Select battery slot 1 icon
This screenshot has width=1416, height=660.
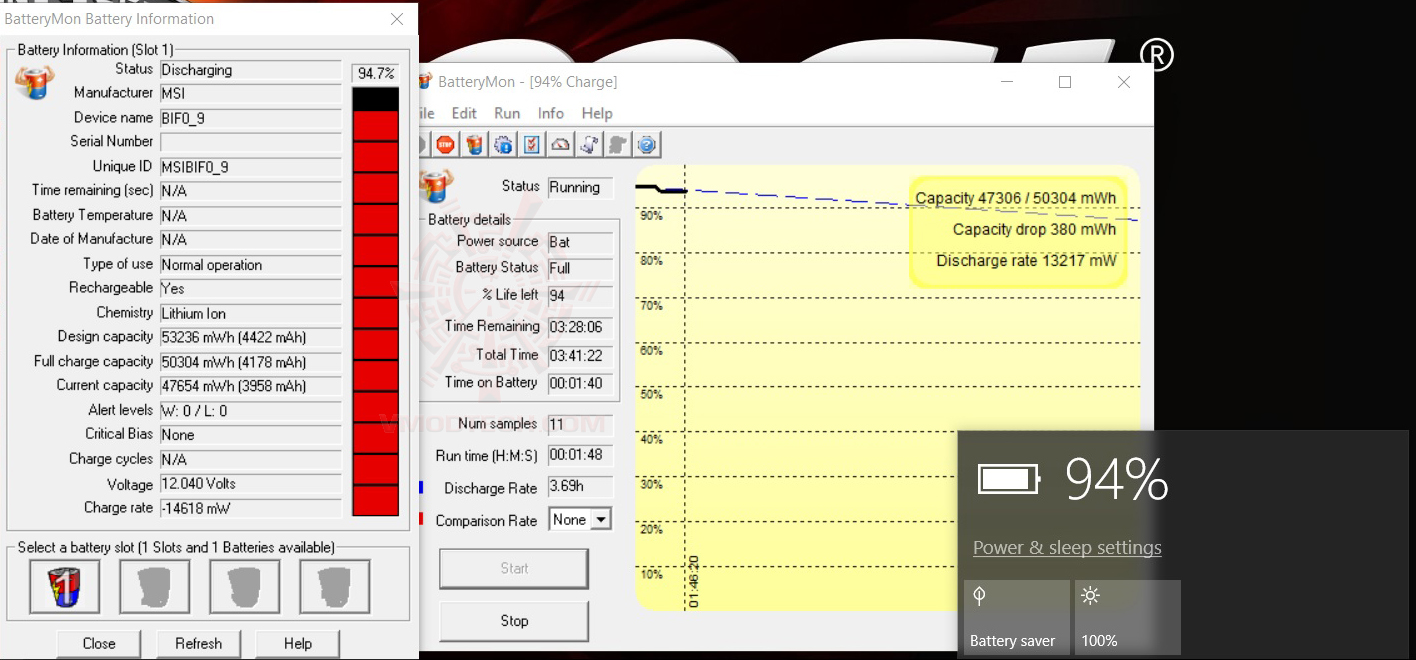pyautogui.click(x=65, y=586)
